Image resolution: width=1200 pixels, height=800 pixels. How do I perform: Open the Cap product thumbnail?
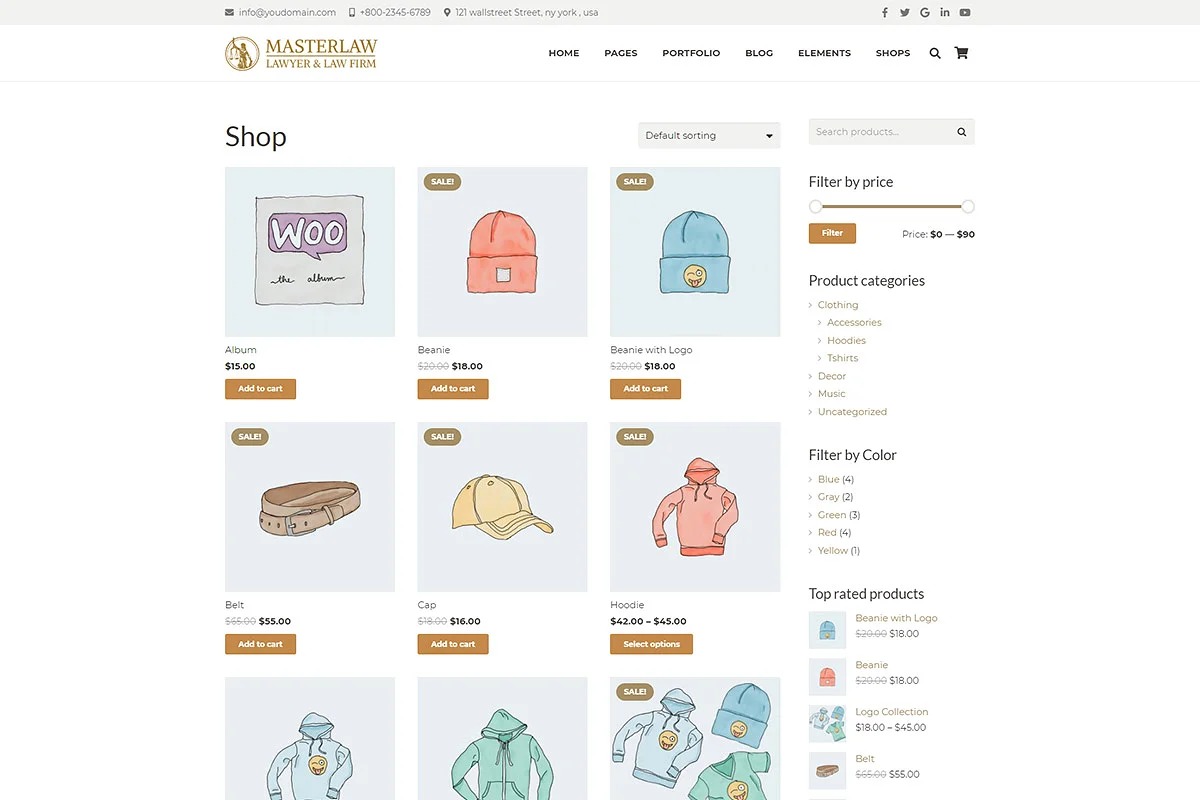pos(502,507)
